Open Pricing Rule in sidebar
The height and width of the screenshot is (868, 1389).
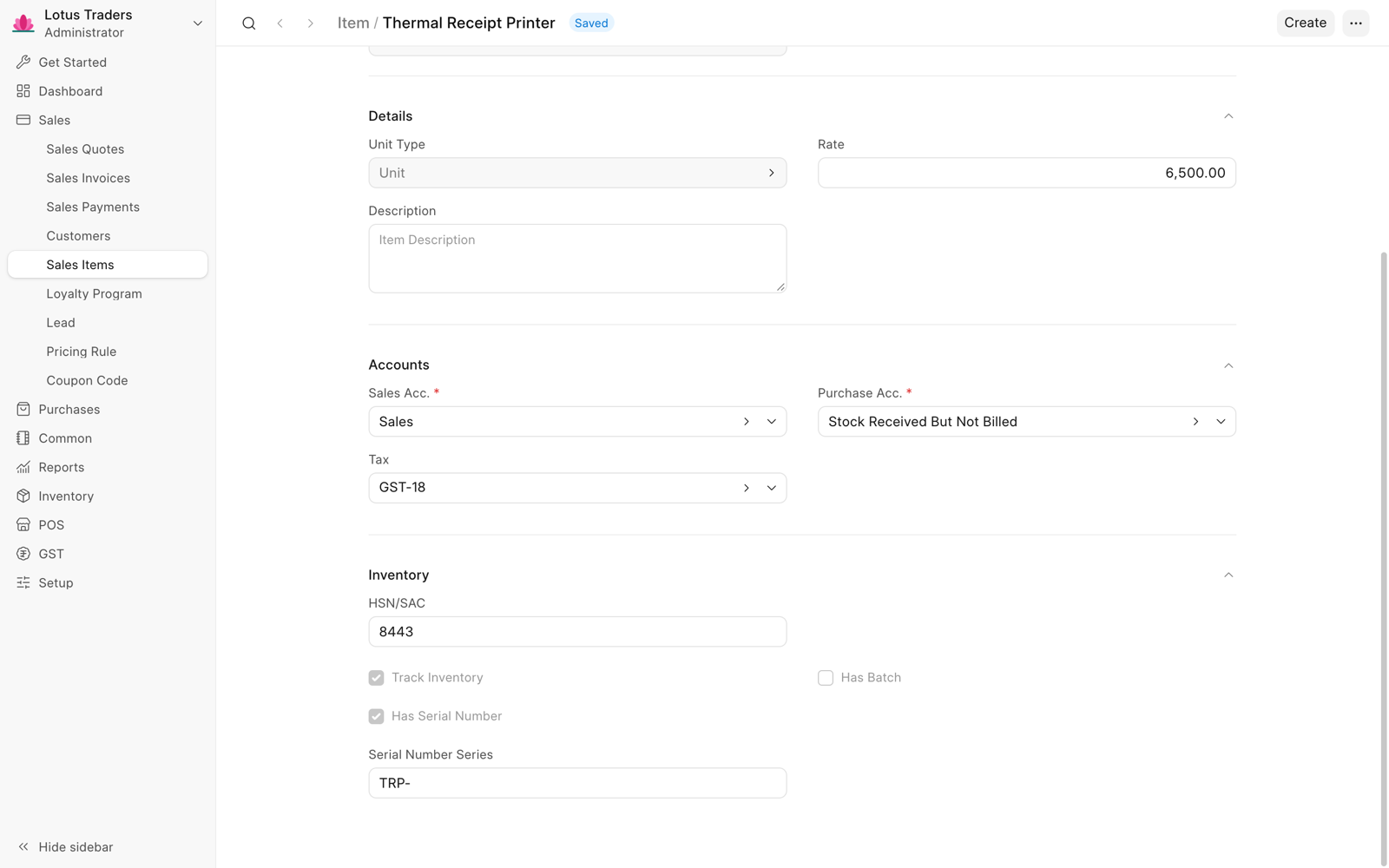(107, 352)
